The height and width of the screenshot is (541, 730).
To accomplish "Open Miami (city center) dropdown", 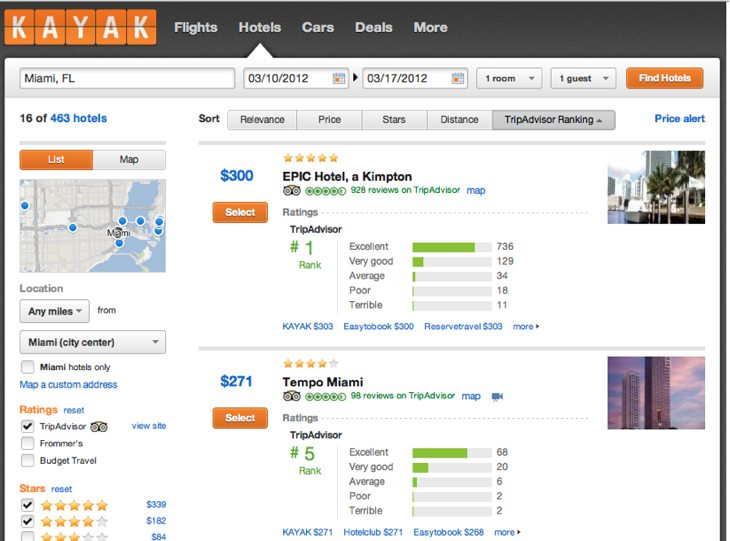I will pyautogui.click(x=93, y=342).
